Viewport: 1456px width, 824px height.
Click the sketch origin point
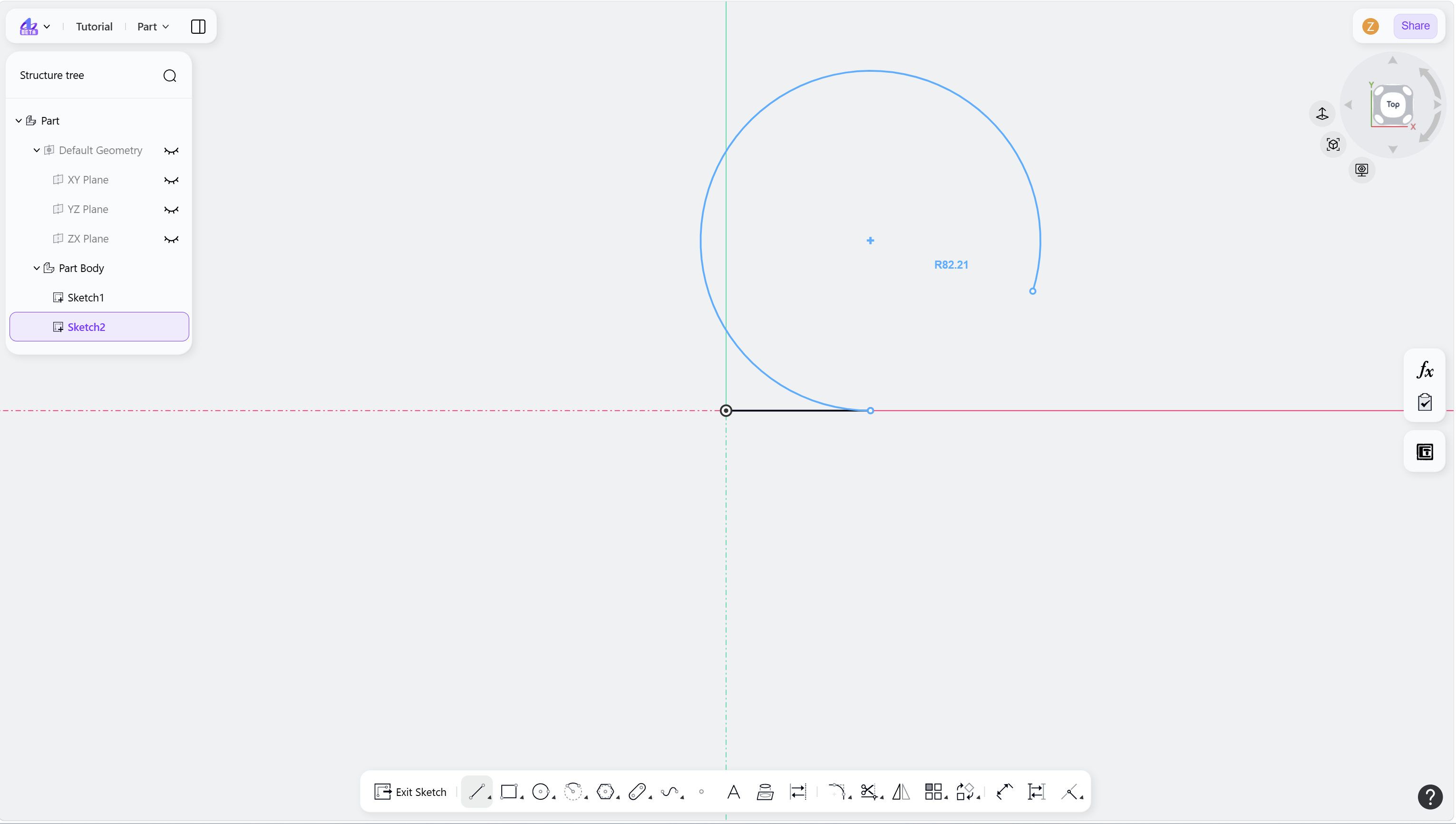point(726,410)
